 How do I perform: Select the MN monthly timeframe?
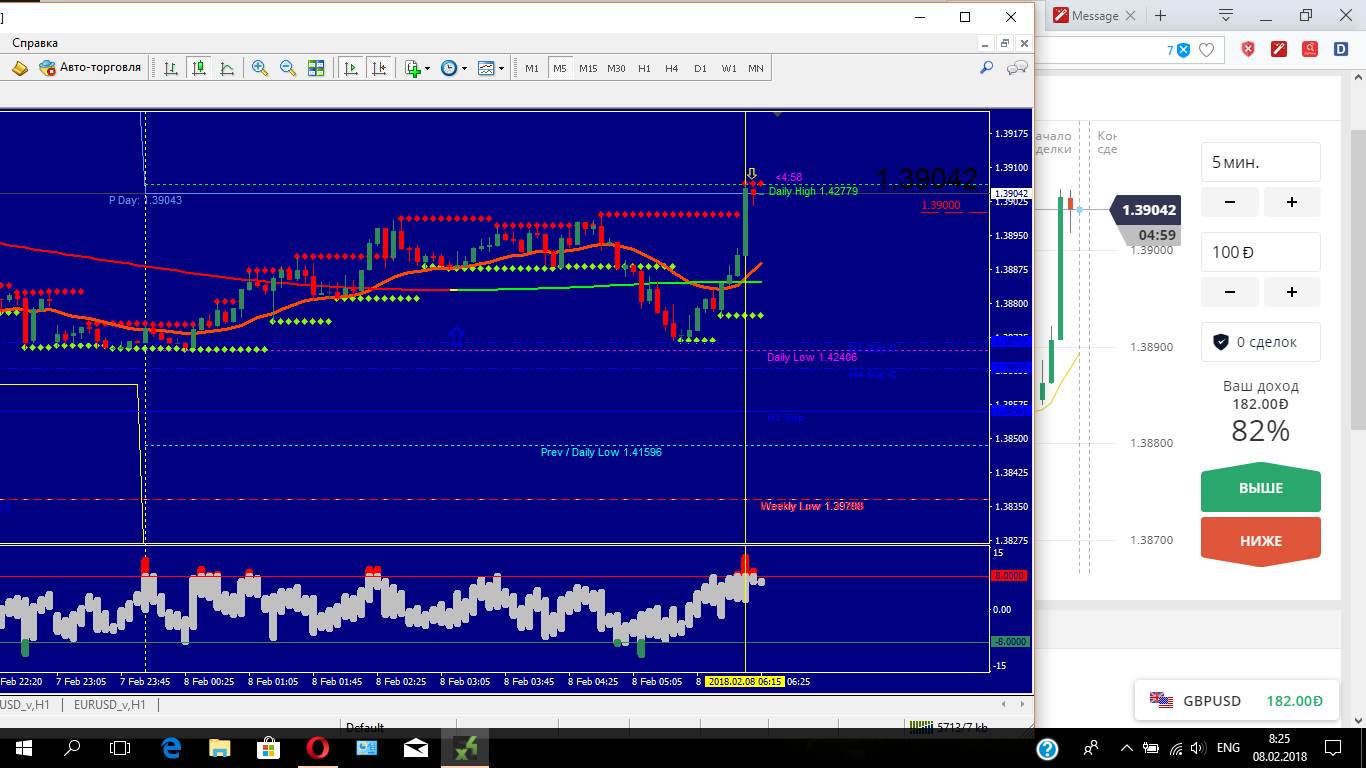click(756, 68)
